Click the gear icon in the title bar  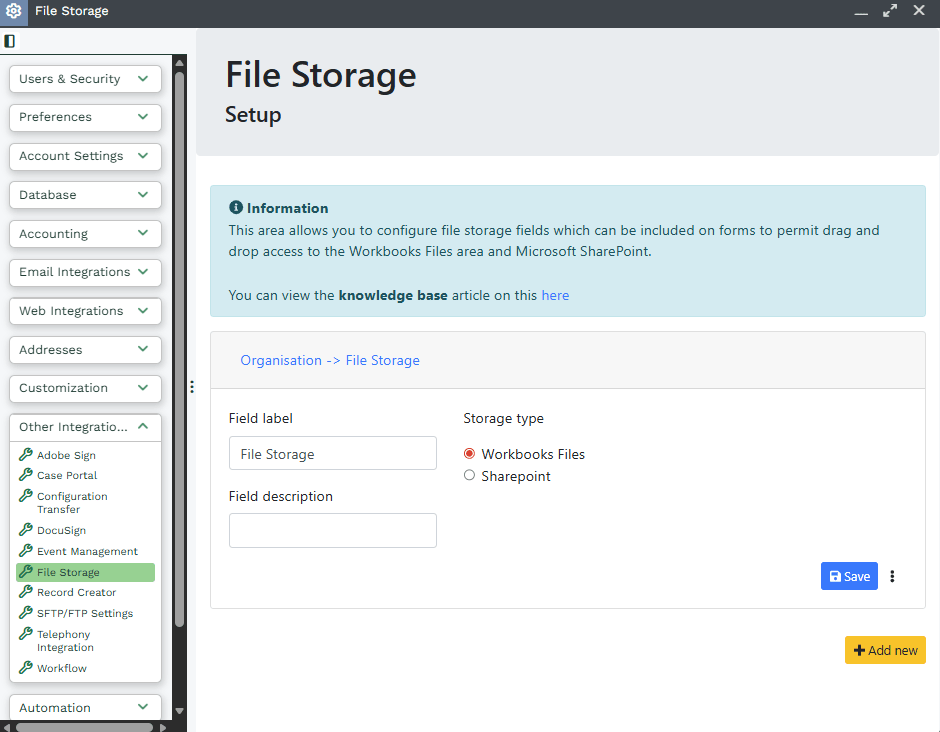(14, 11)
